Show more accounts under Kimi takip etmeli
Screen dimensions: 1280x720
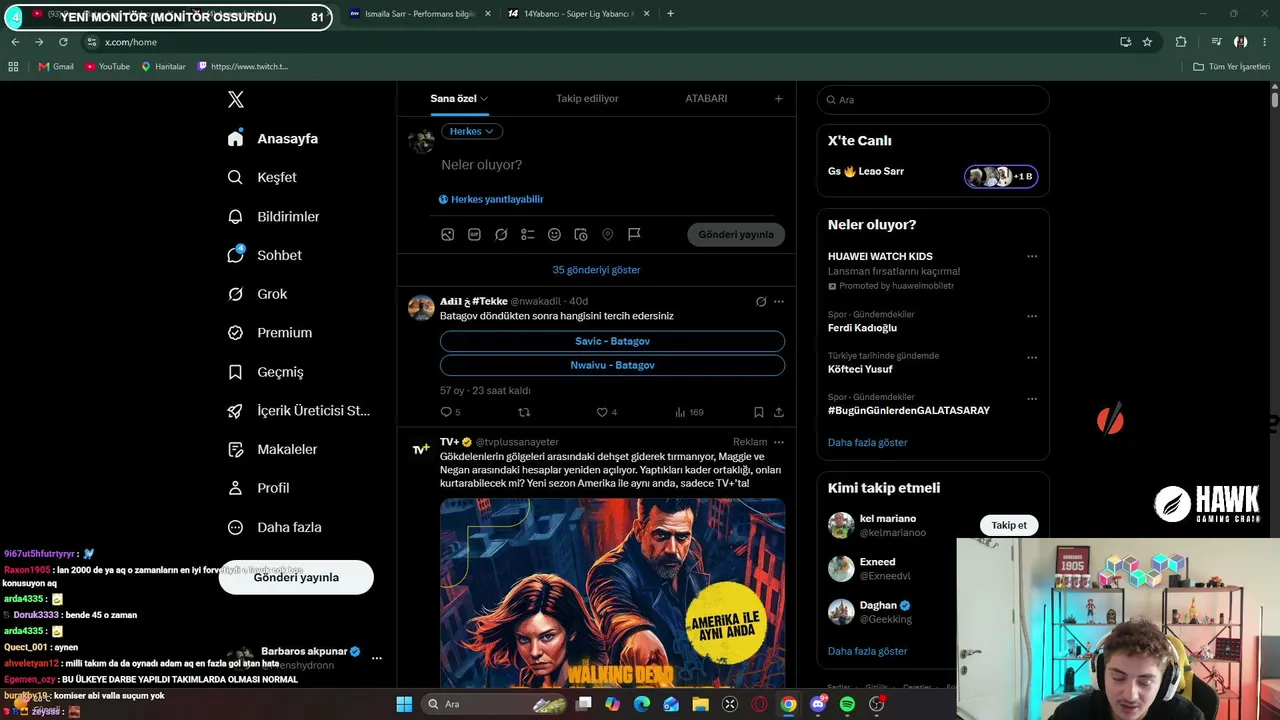tap(867, 651)
